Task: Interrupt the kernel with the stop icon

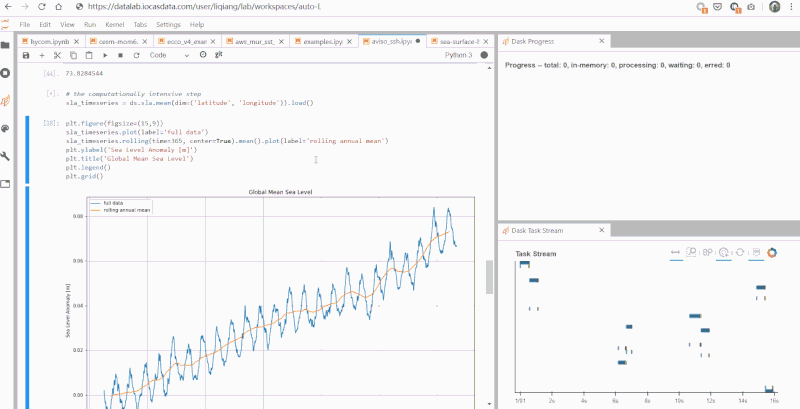Action: point(120,55)
